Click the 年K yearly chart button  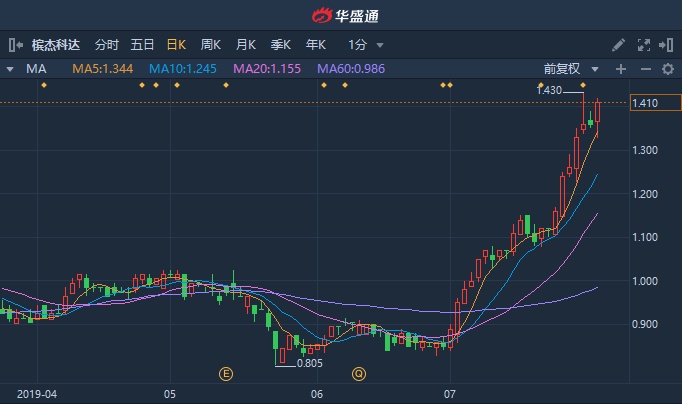click(x=315, y=45)
